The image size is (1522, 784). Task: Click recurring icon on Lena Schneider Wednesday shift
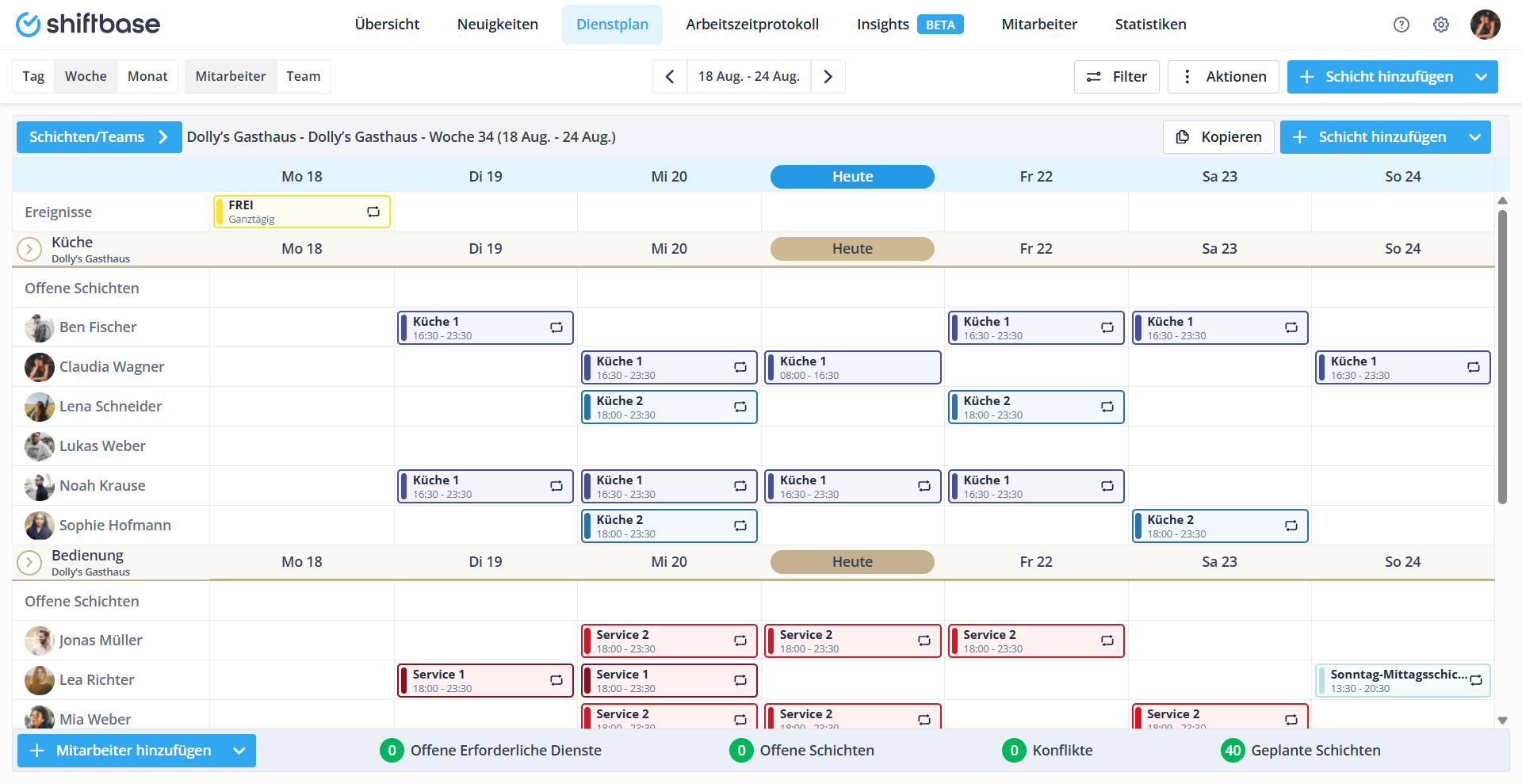[x=740, y=407]
